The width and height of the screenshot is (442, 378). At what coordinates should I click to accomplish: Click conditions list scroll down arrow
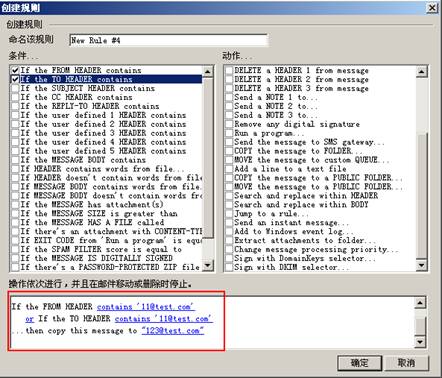coord(208,265)
